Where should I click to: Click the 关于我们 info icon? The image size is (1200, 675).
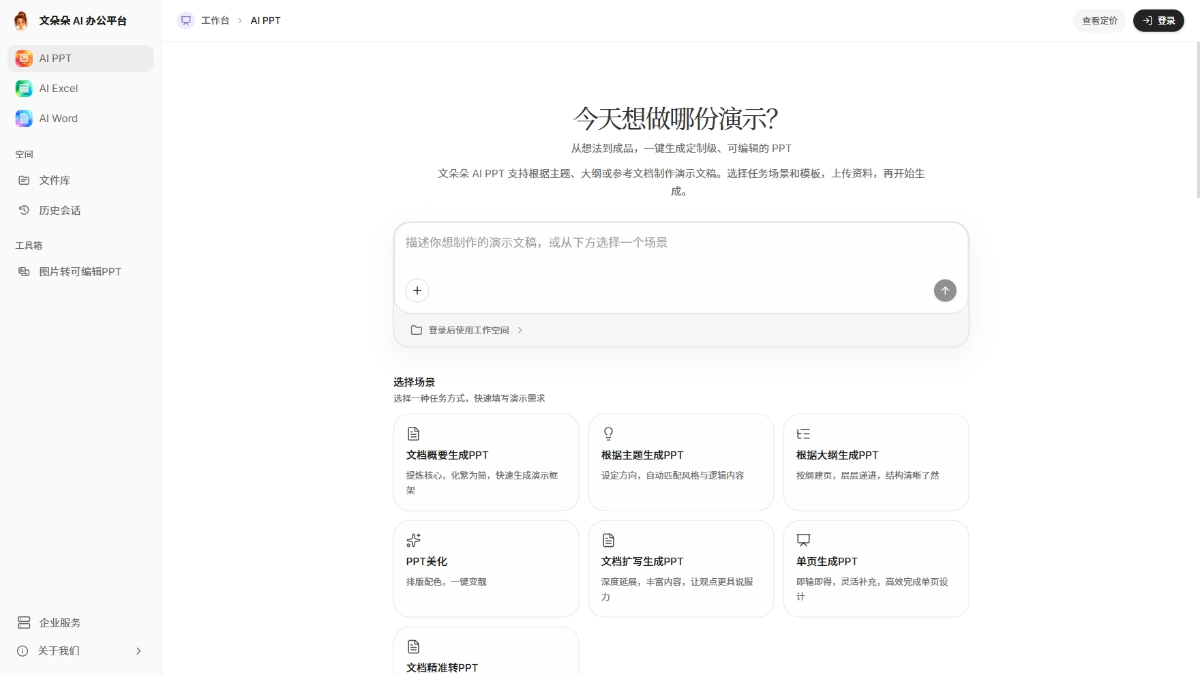[23, 650]
